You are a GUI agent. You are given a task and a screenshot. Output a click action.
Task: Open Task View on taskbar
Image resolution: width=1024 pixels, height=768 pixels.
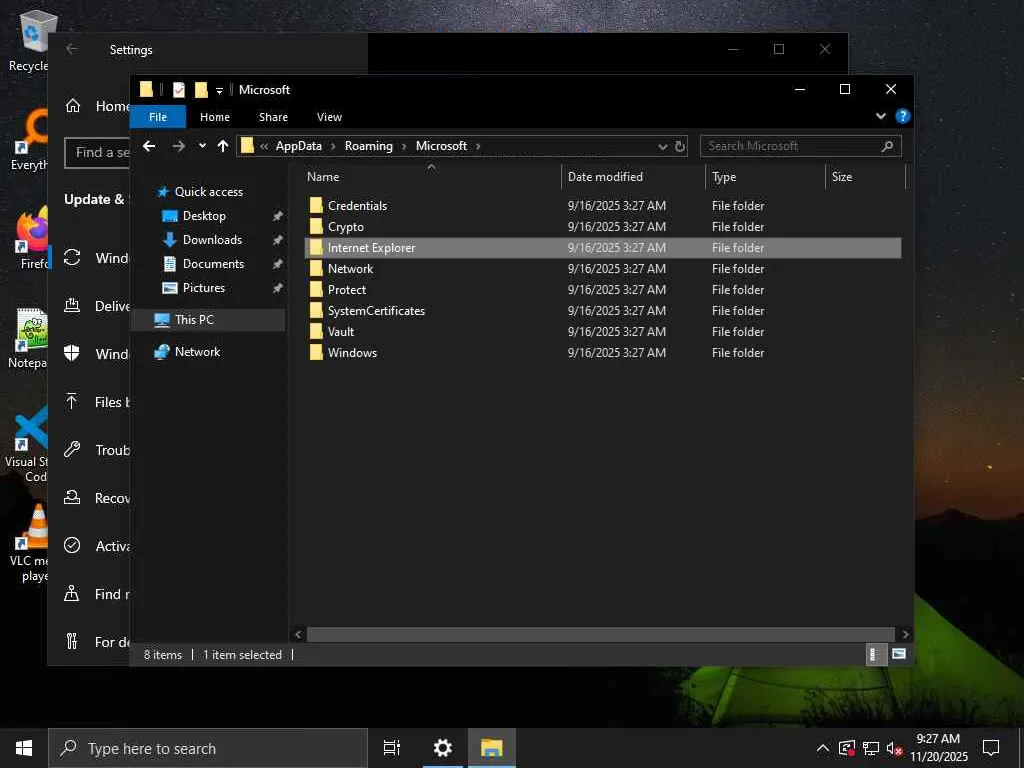tap(392, 748)
